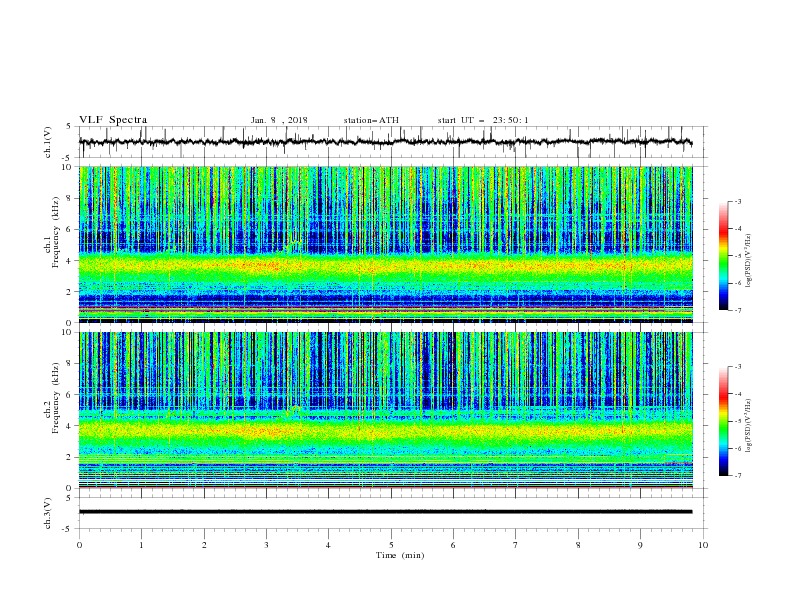Click the time axis tick label "9"
This screenshot has width=792, height=612.
click(x=640, y=545)
